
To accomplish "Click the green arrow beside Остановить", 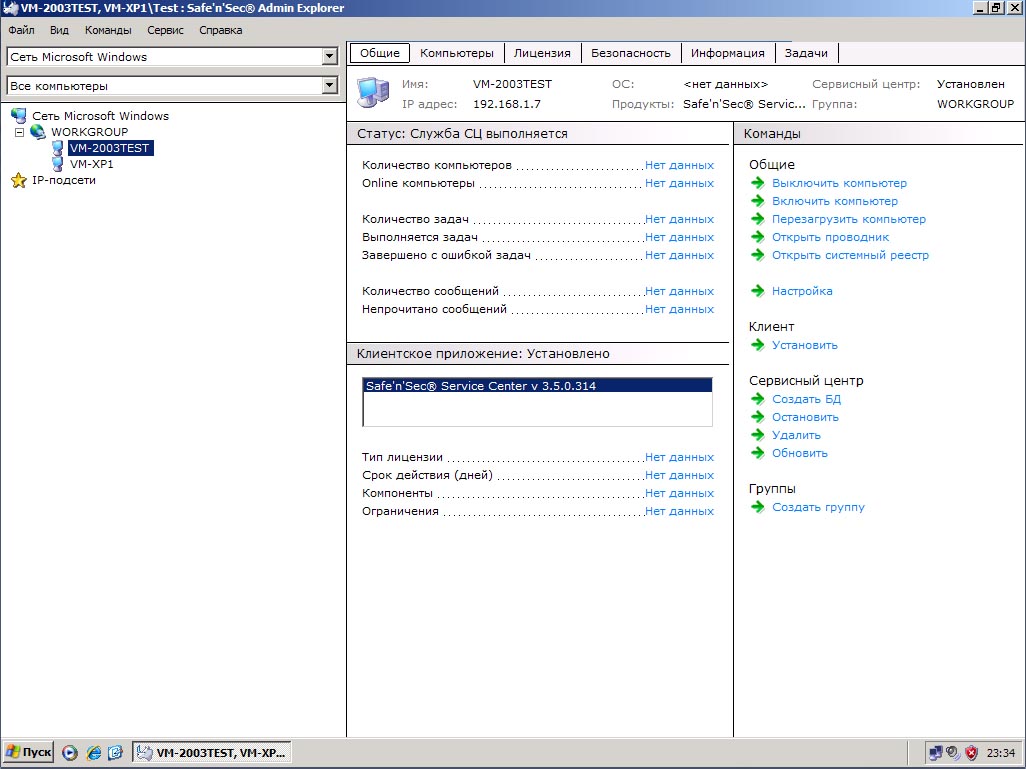I will pyautogui.click(x=758, y=417).
